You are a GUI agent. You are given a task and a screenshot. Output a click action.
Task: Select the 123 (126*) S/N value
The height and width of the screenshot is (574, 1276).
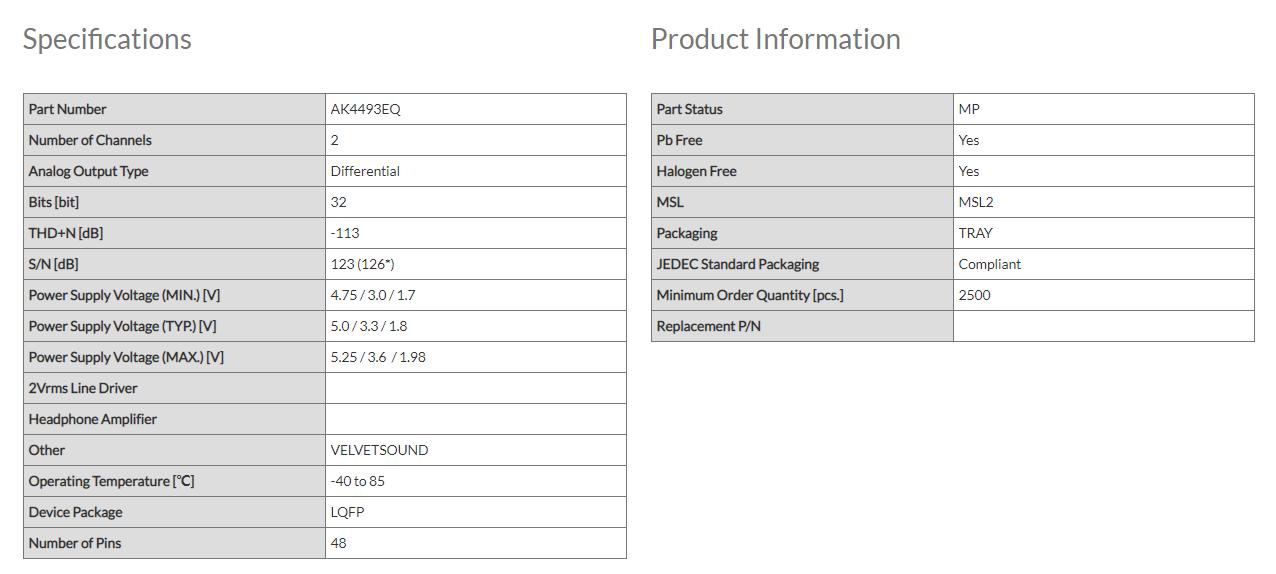[362, 264]
